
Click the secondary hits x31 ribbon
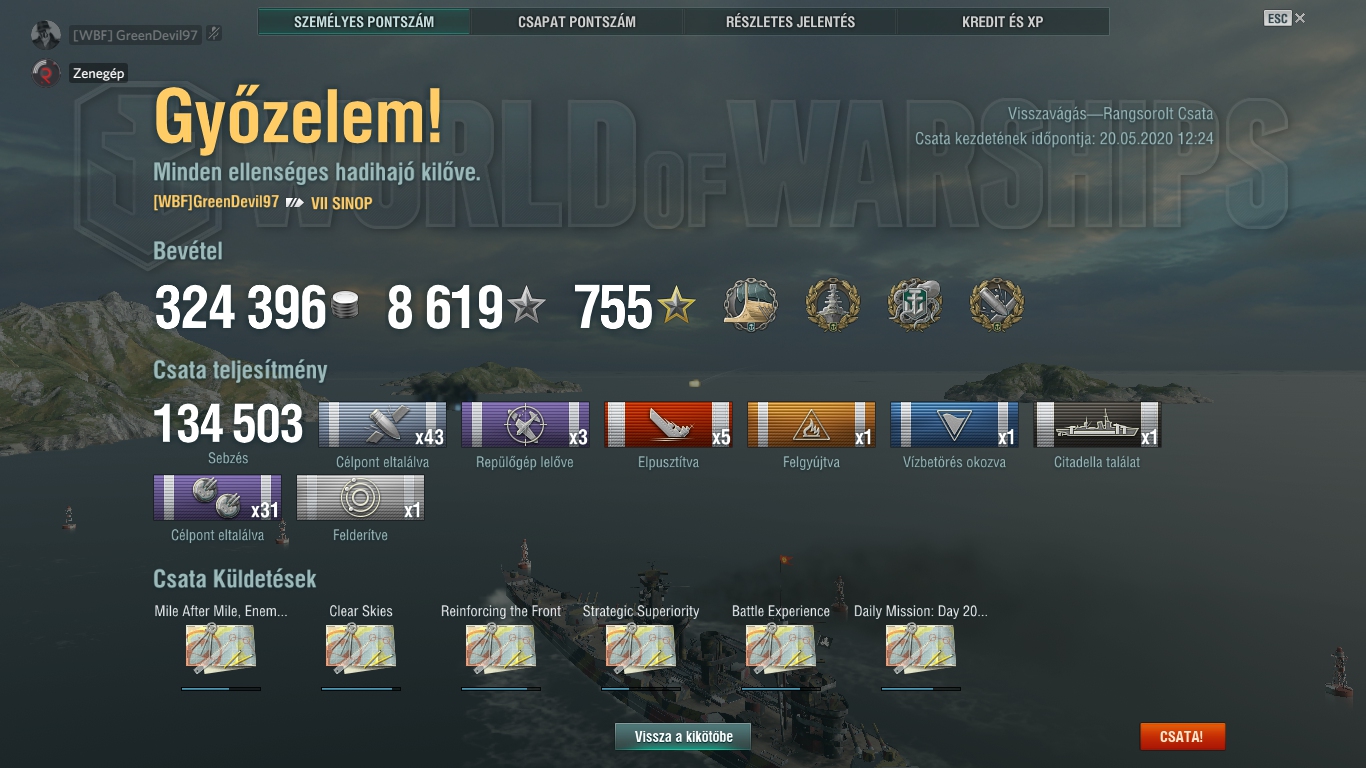218,498
